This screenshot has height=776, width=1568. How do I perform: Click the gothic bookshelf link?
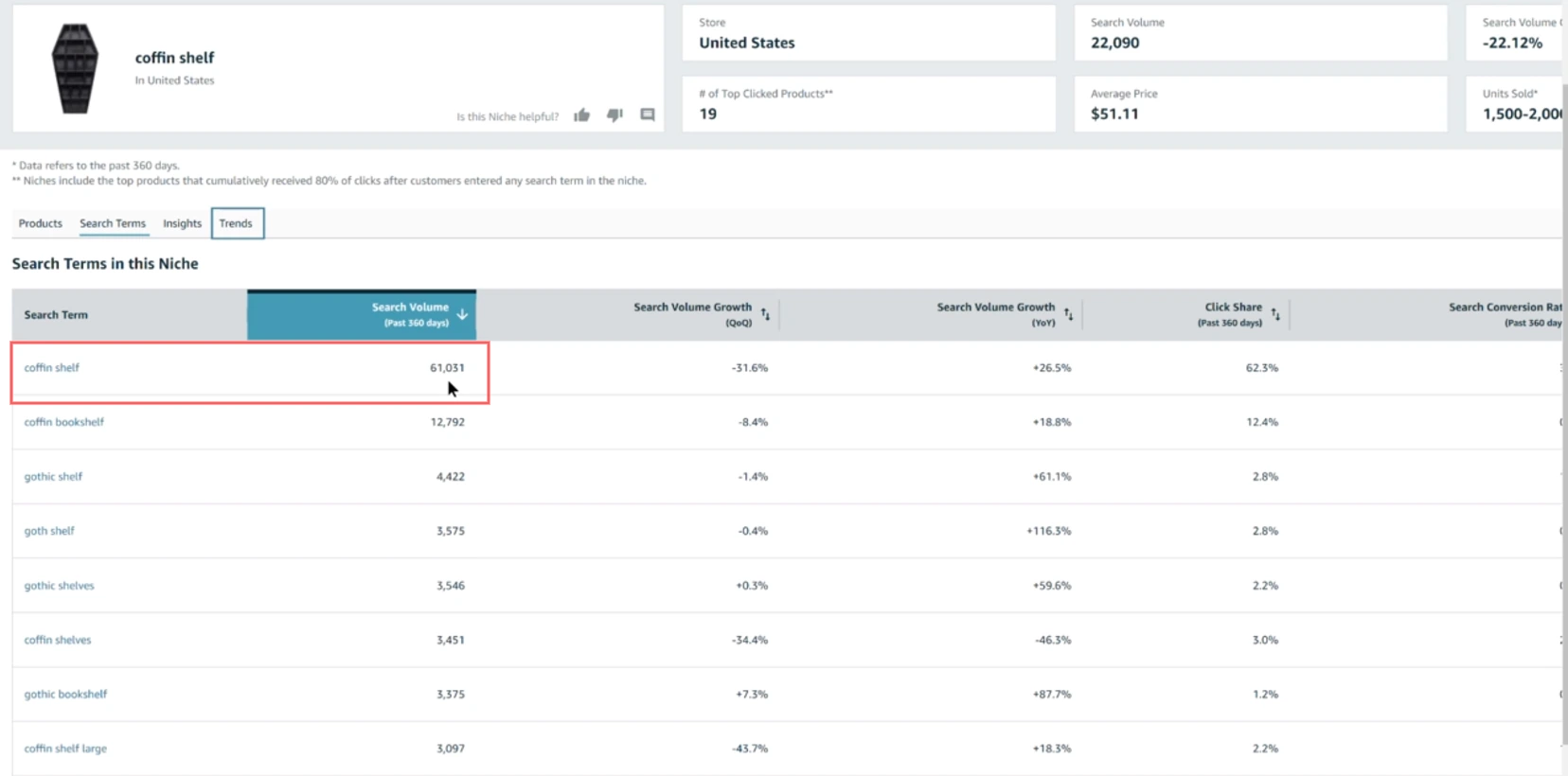66,694
